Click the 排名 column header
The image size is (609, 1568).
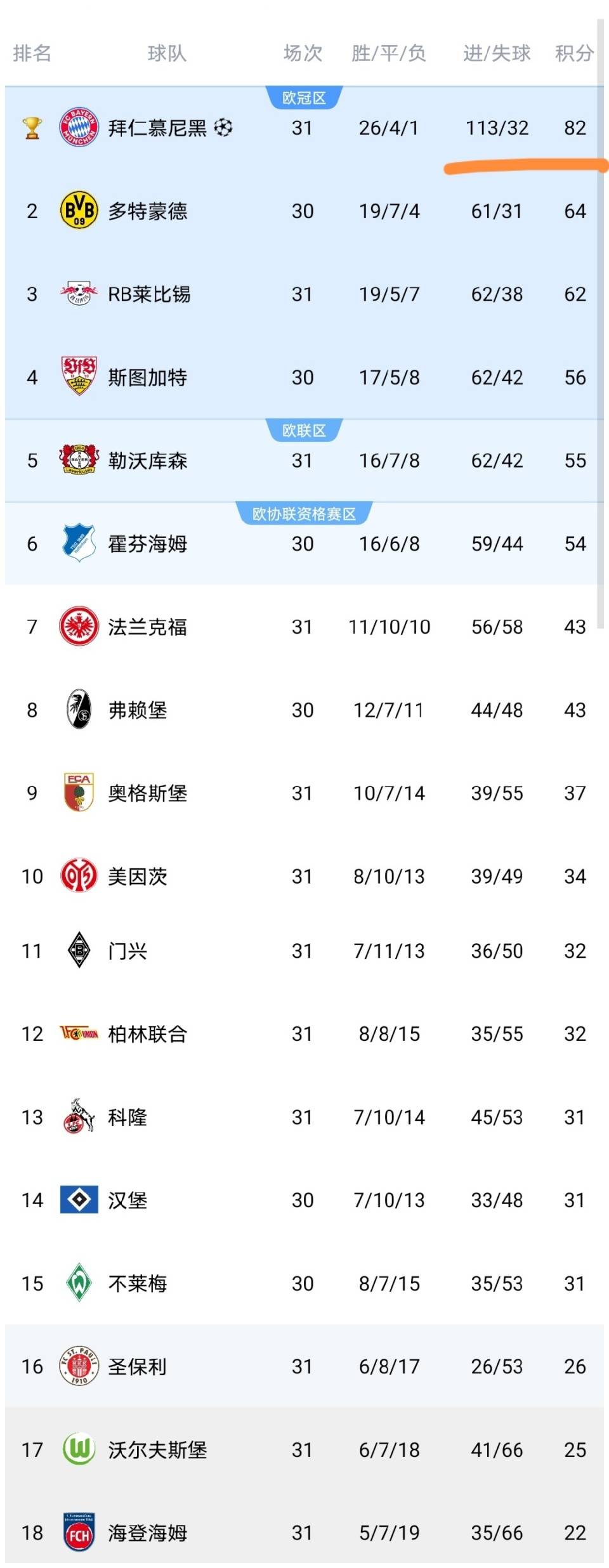(31, 54)
